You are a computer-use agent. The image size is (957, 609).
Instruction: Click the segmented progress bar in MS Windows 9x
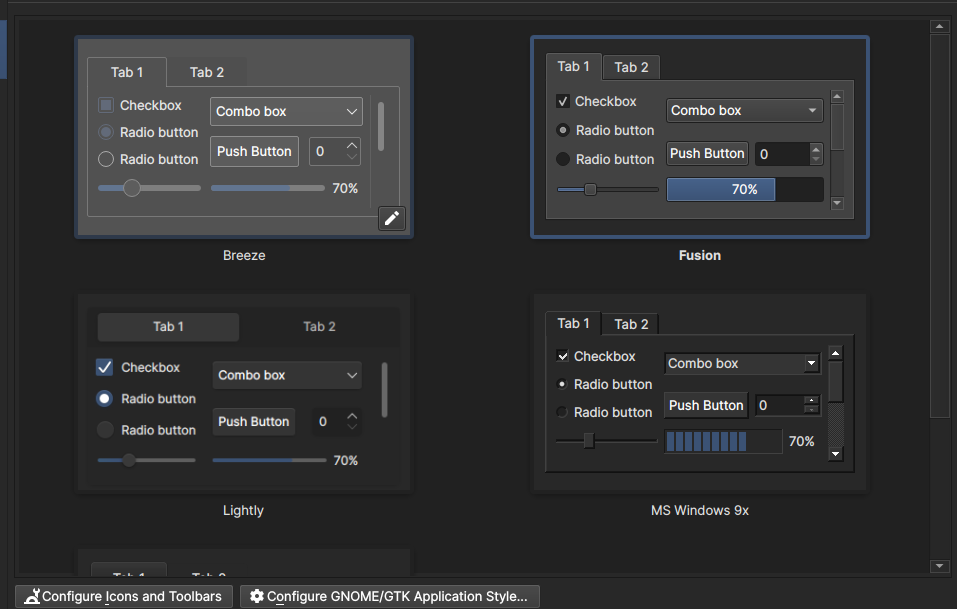(723, 441)
